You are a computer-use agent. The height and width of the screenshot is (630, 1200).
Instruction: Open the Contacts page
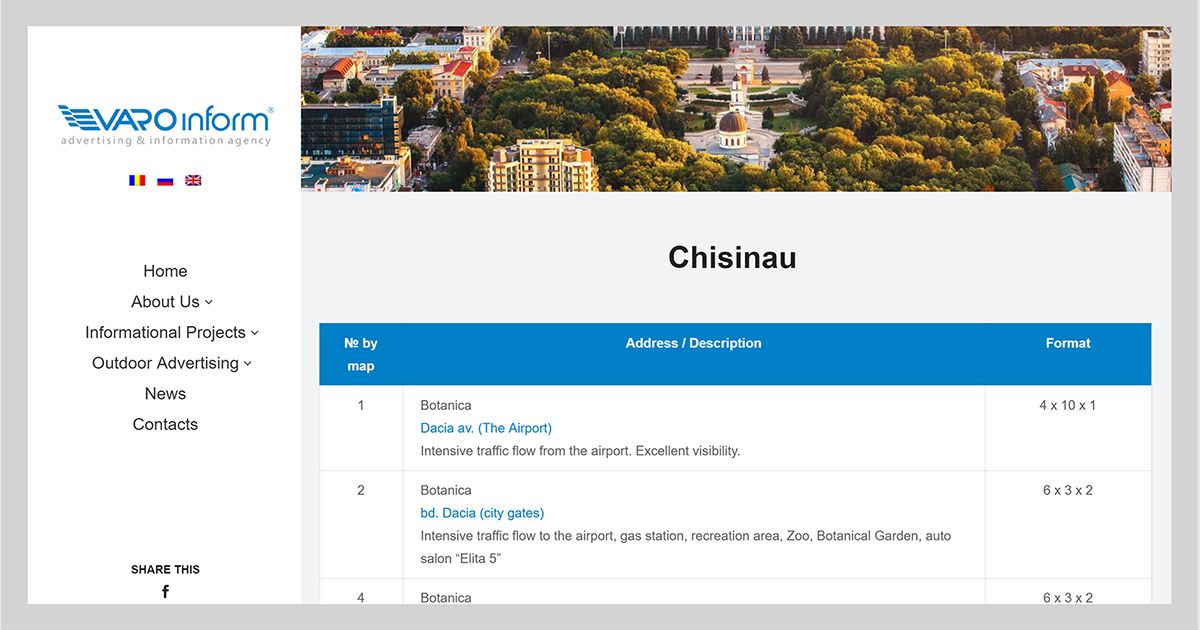[x=165, y=424]
